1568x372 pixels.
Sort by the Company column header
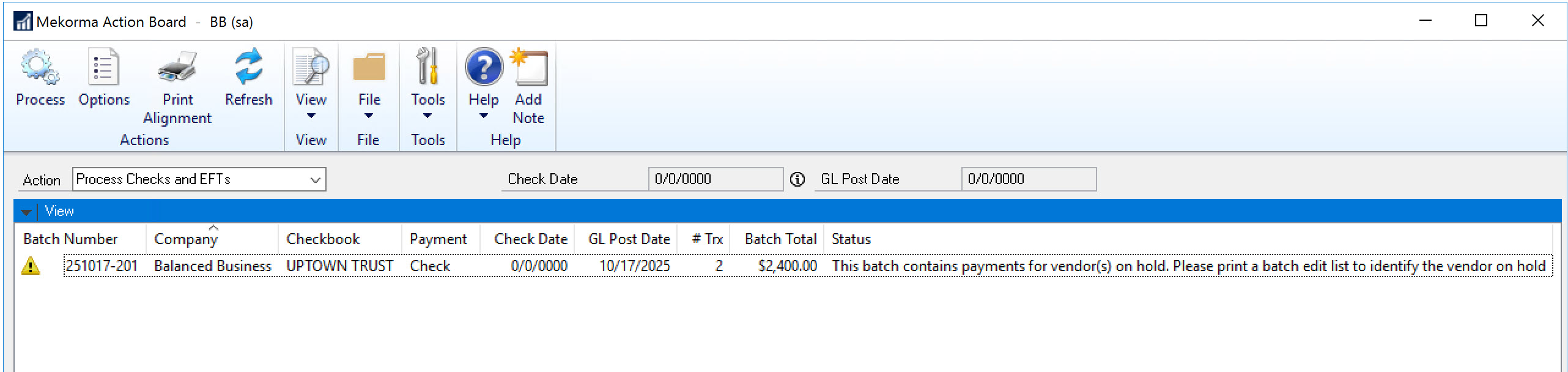point(186,239)
